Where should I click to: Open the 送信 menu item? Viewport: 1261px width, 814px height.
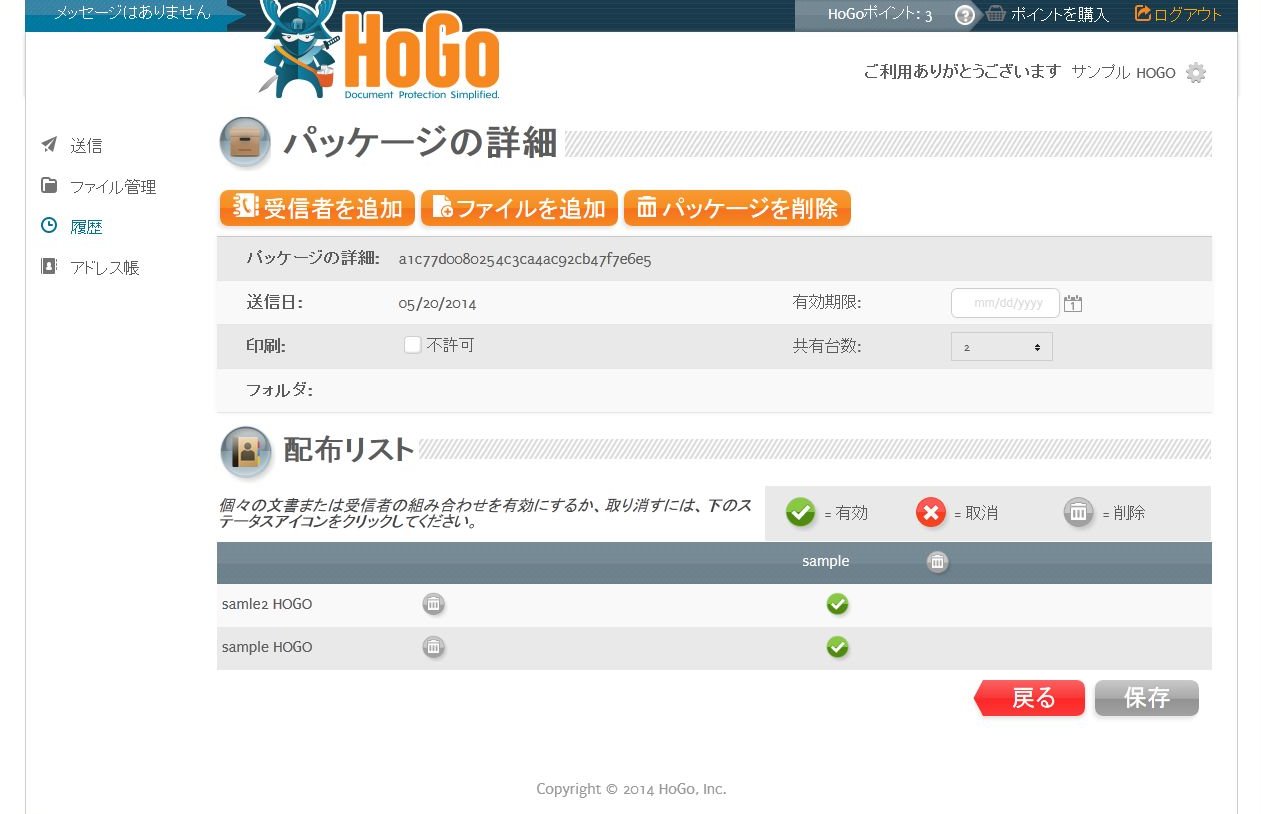85,146
